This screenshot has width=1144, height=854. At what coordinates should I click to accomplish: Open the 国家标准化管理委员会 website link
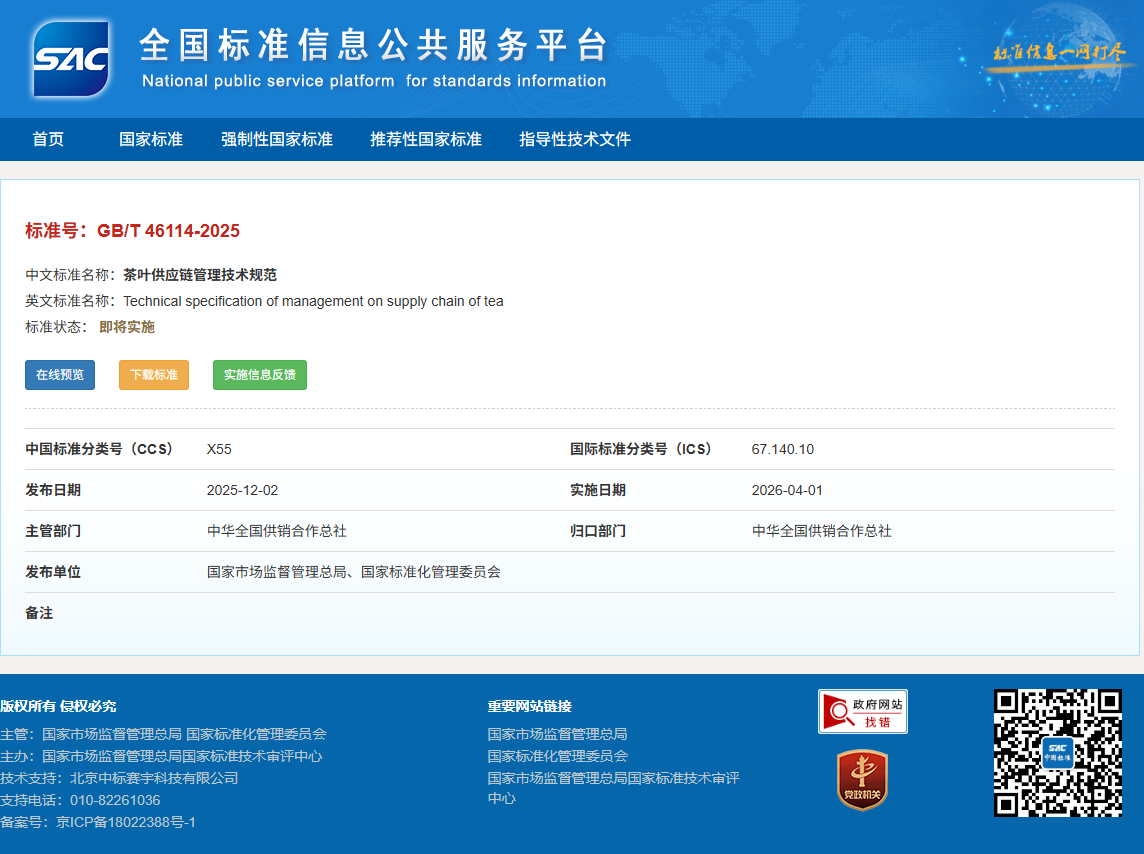coord(558,756)
